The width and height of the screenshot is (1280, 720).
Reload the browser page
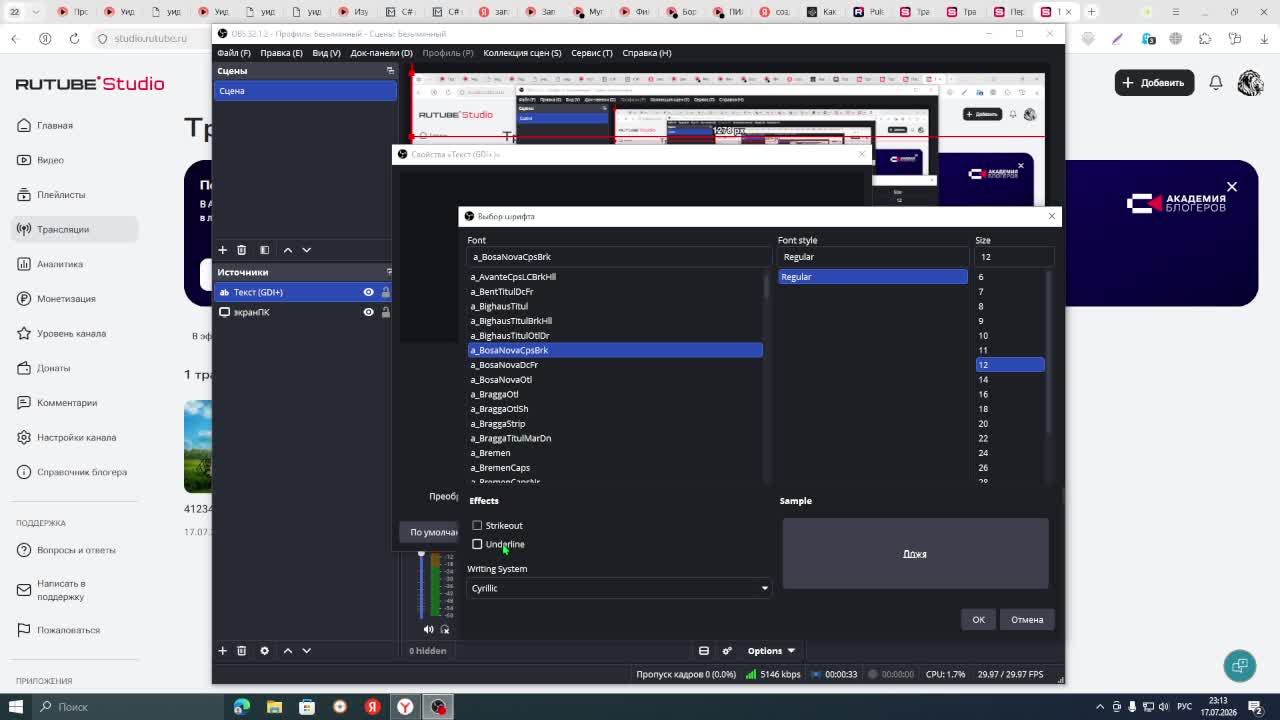(74, 38)
